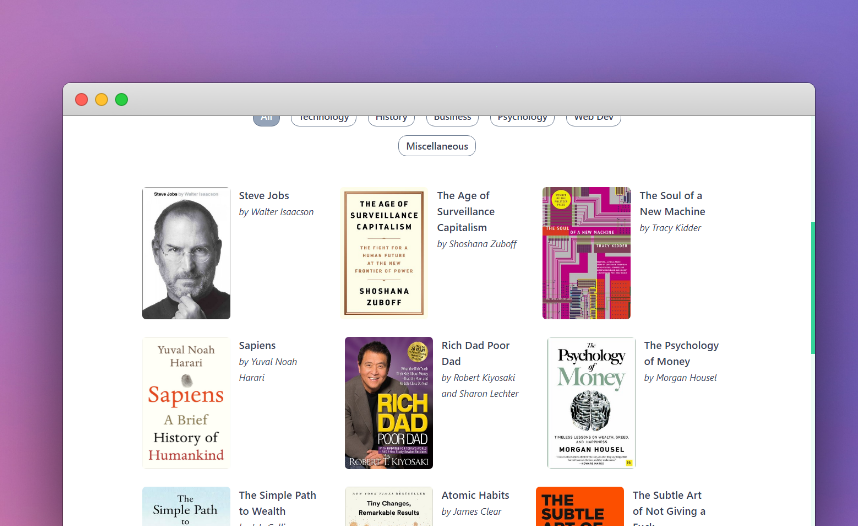858x526 pixels.
Task: Click The Psychology of Money title
Action: [x=681, y=354]
